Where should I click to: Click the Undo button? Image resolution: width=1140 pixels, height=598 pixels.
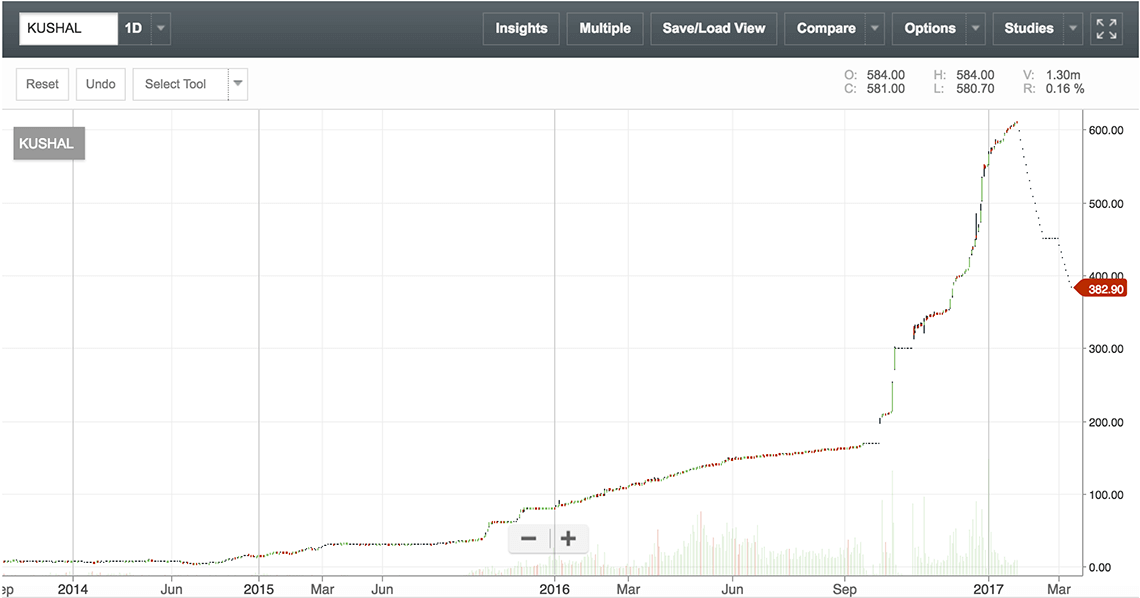coord(100,84)
